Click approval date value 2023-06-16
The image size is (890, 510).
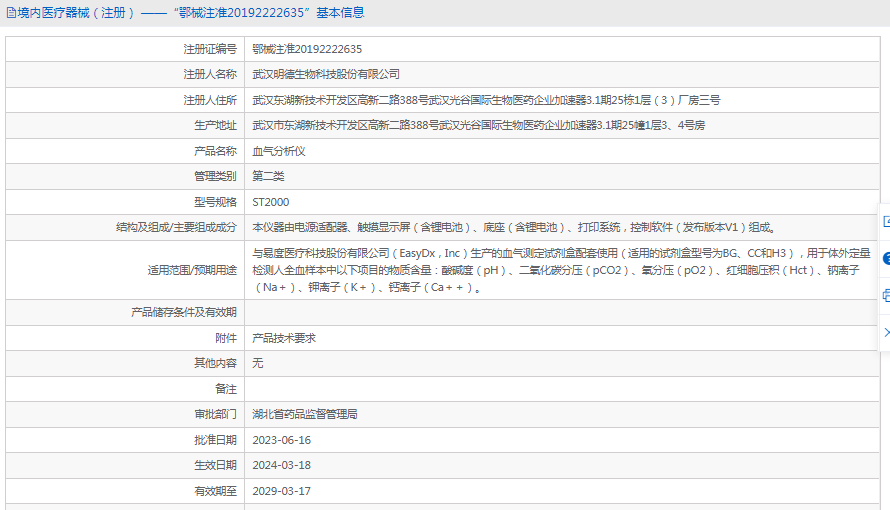pyautogui.click(x=281, y=440)
